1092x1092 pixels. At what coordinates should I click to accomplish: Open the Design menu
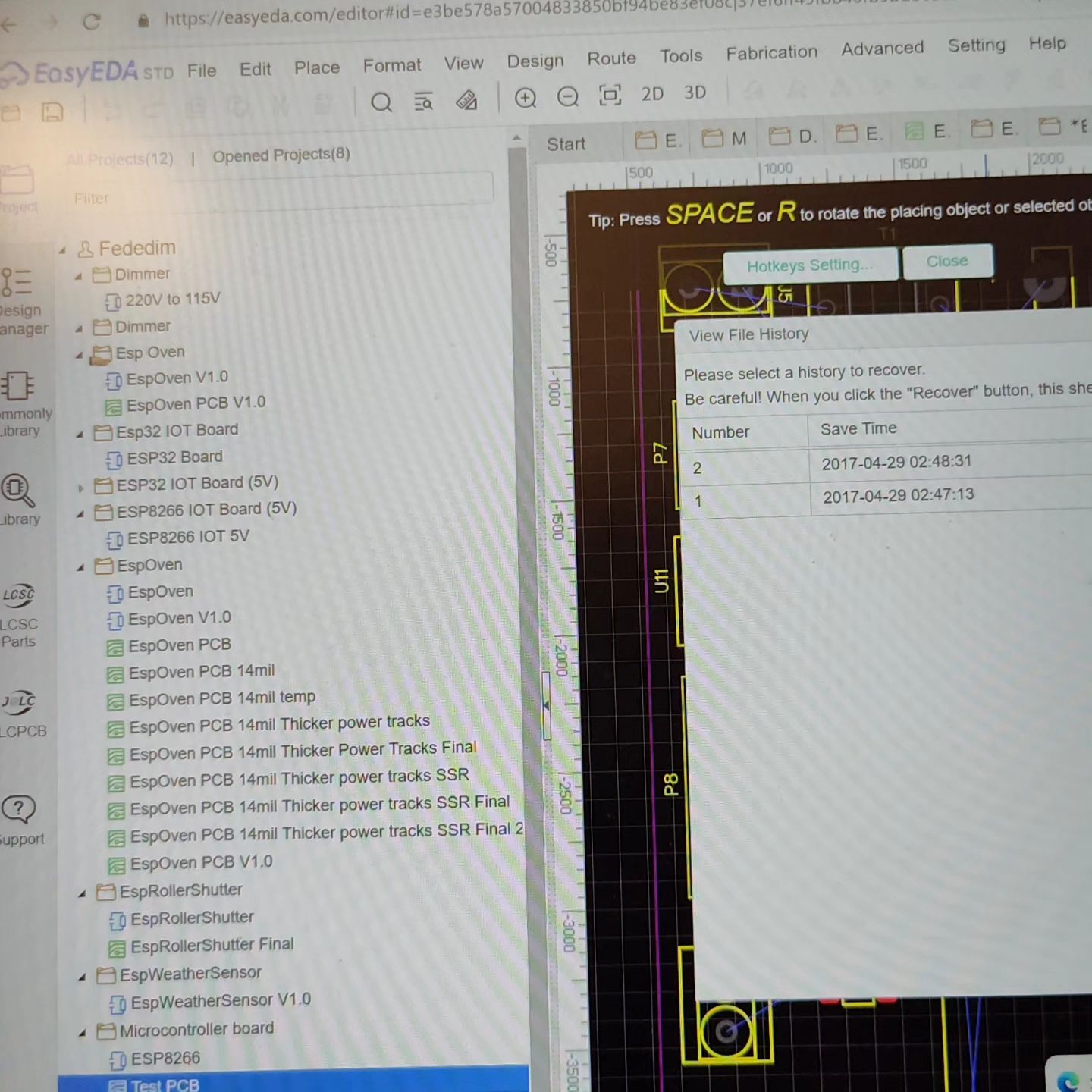pos(535,61)
